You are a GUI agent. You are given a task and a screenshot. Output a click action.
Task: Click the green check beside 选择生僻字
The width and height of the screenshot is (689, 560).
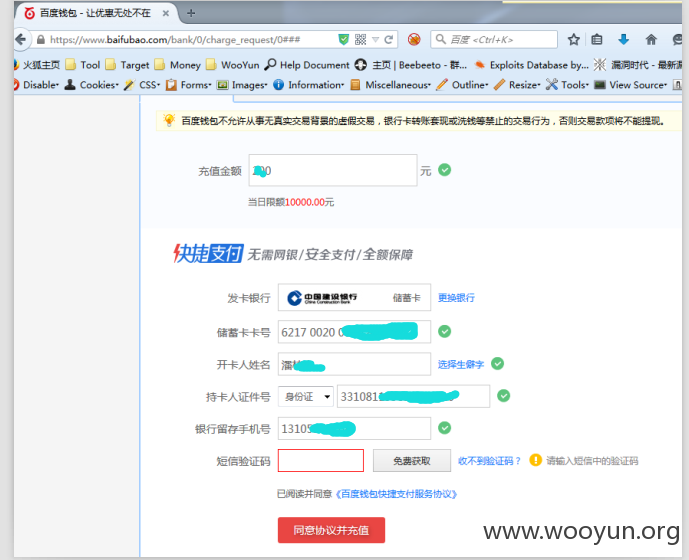tap(497, 364)
